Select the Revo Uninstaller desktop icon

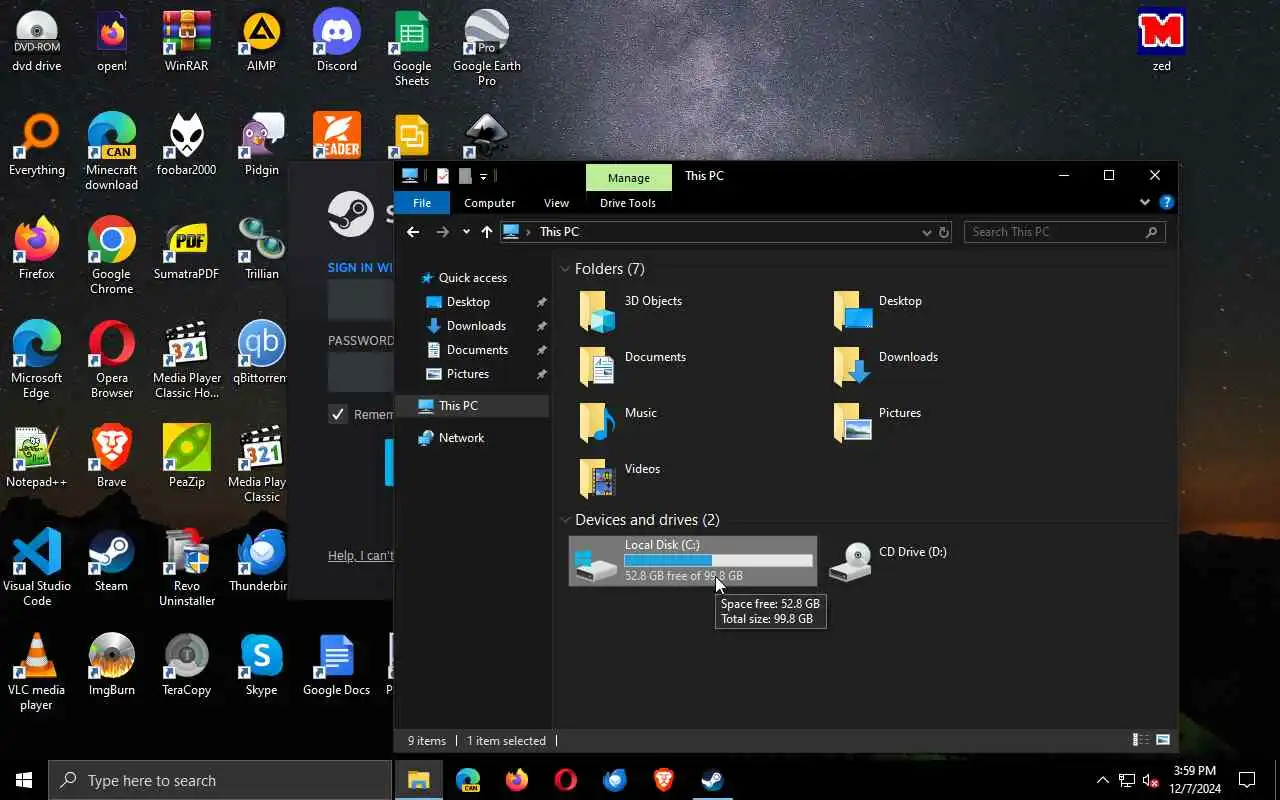coord(187,568)
